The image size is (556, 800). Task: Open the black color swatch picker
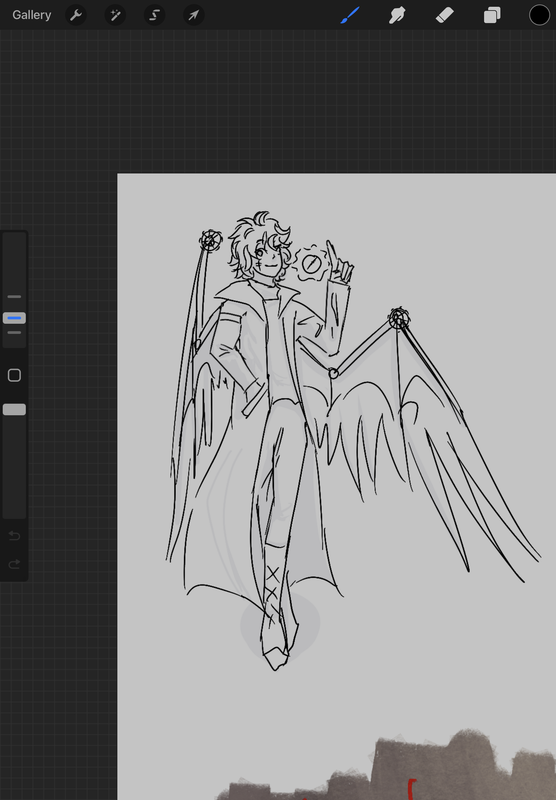click(x=539, y=15)
